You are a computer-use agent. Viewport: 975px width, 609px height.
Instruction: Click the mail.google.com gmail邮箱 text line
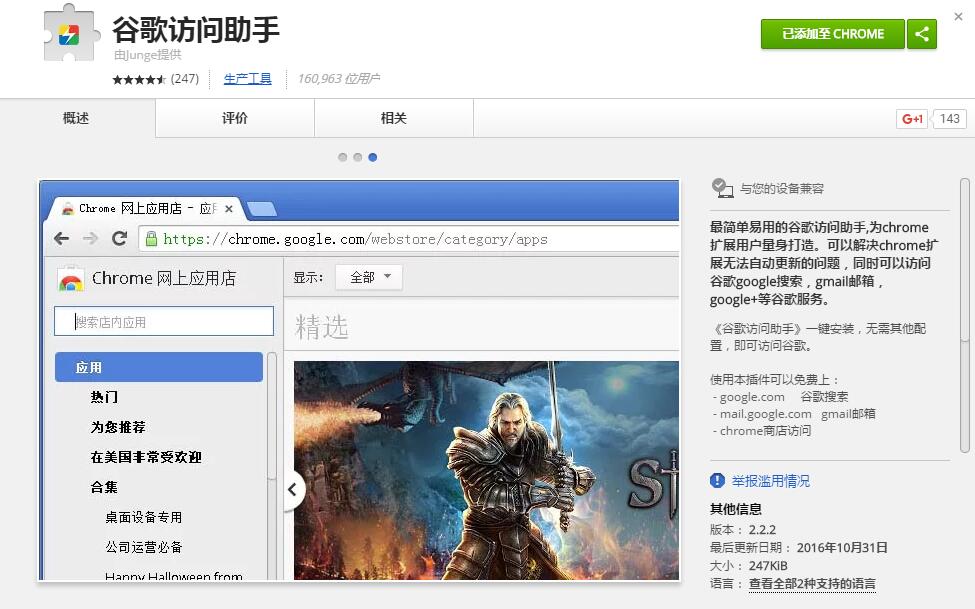(794, 414)
